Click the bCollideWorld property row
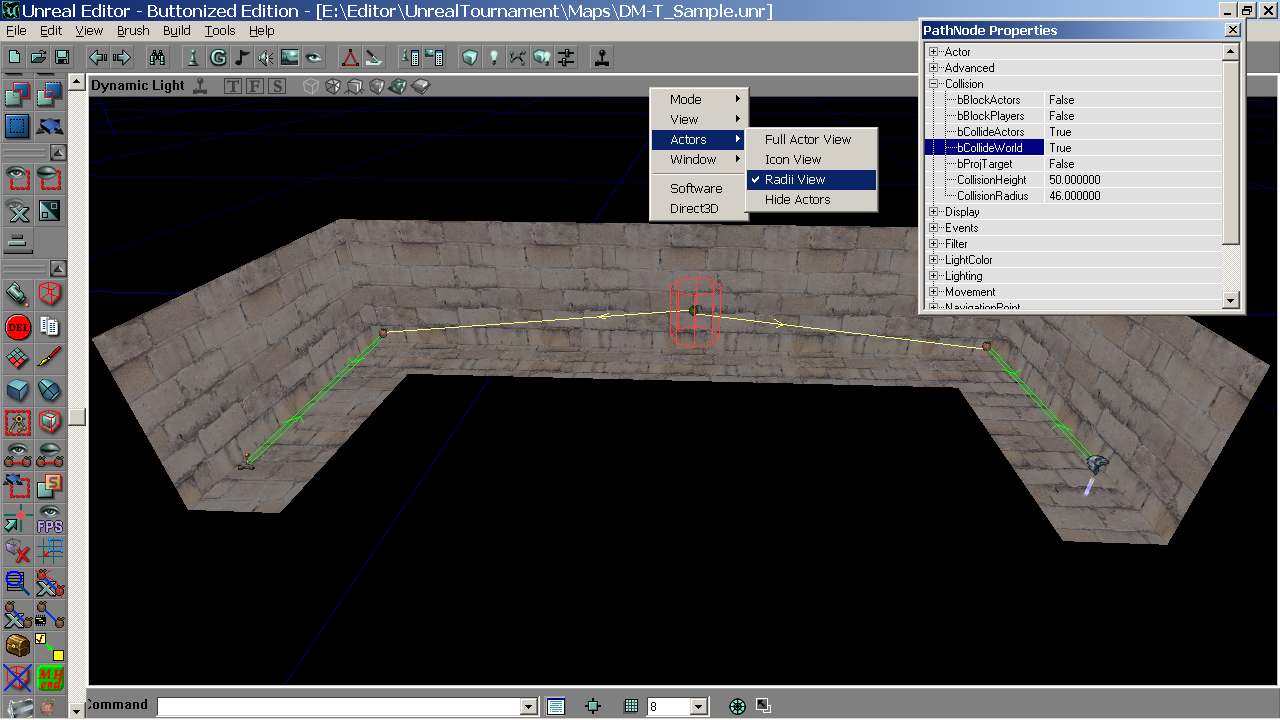Viewport: 1280px width, 720px height. coord(1073,148)
